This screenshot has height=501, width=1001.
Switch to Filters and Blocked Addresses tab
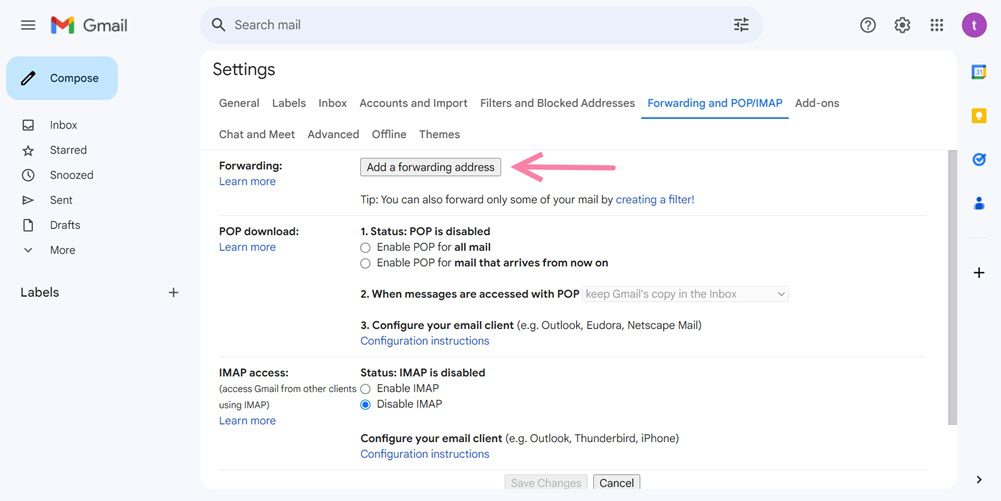[557, 103]
